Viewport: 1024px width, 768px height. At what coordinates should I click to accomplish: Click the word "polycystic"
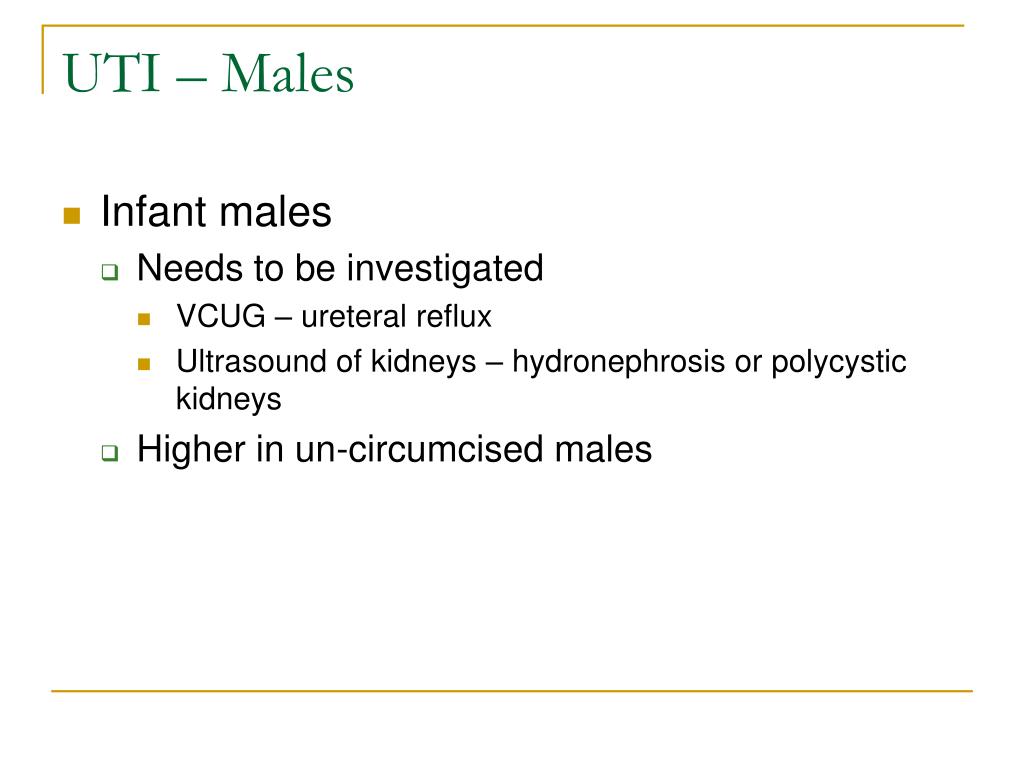(839, 362)
